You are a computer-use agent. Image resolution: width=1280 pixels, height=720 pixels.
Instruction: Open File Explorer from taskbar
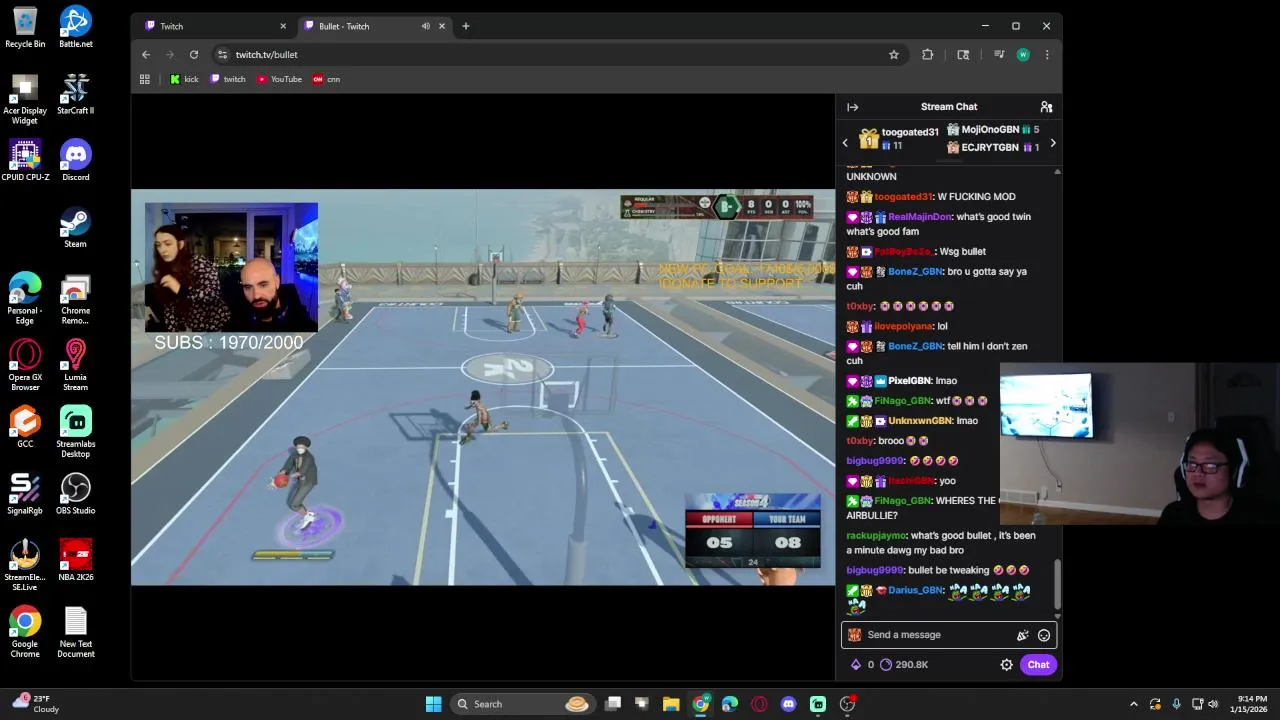[671, 704]
